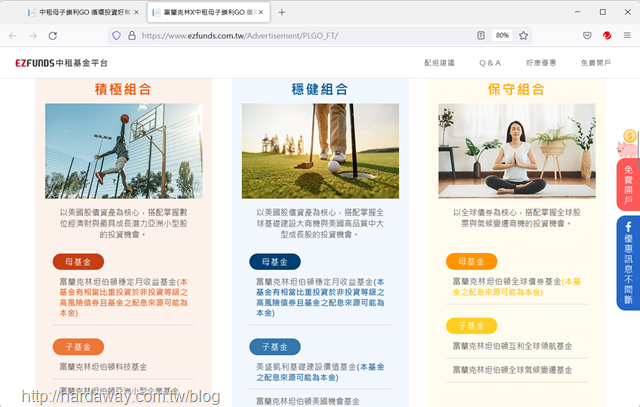Maximize the browser window
The width and height of the screenshot is (640, 407).
coord(602,12)
